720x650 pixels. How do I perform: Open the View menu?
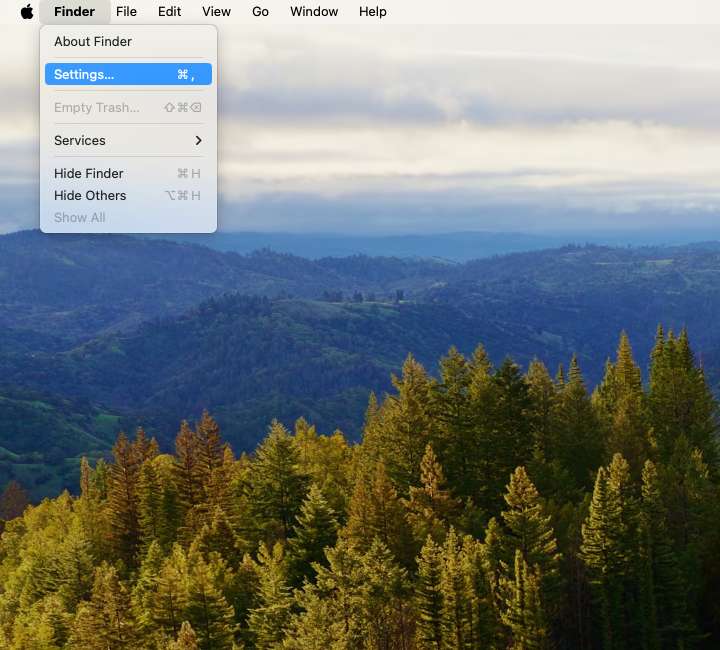pyautogui.click(x=216, y=12)
